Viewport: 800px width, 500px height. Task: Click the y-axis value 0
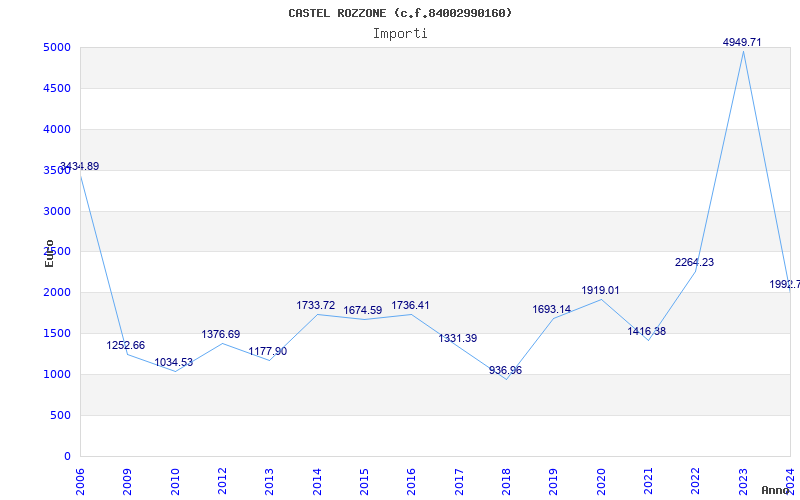tap(67, 457)
